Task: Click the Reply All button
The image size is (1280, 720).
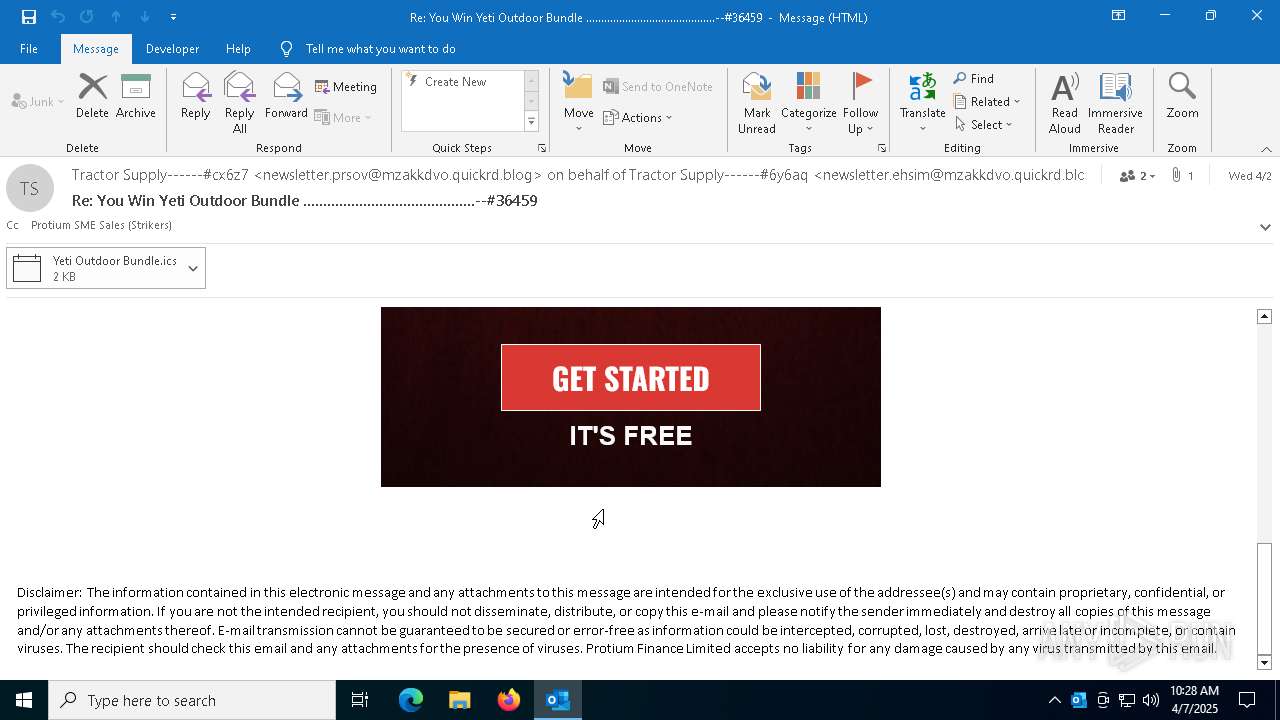Action: click(240, 102)
